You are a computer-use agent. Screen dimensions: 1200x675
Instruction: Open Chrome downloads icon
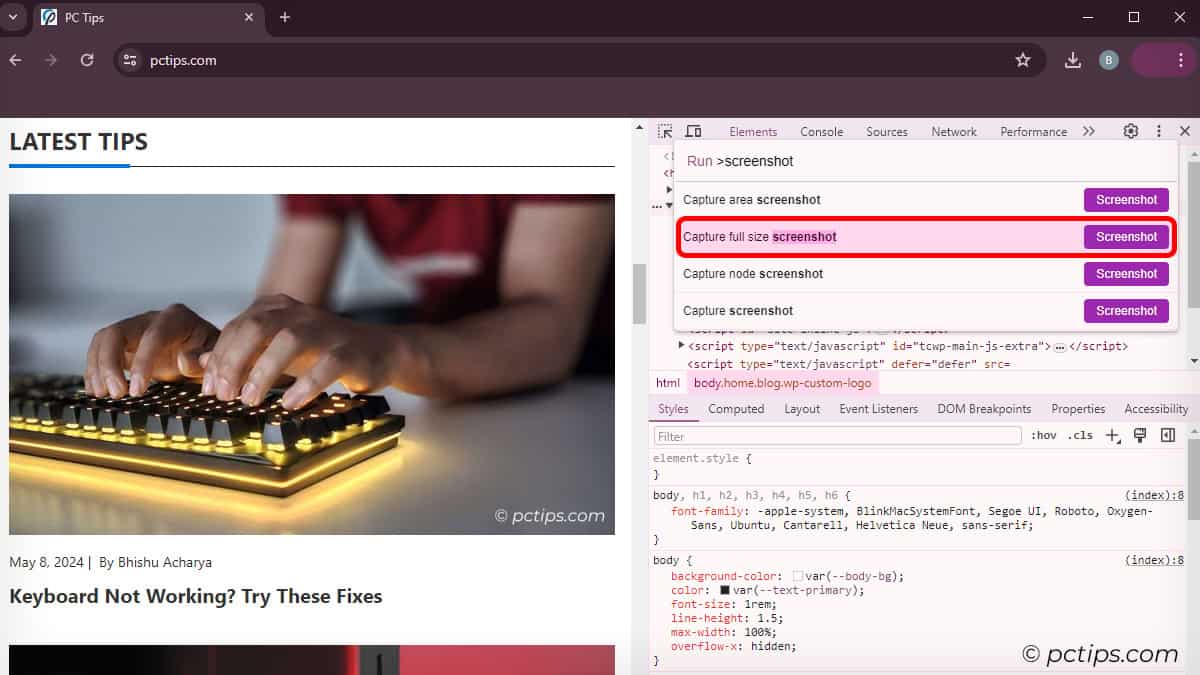point(1073,60)
